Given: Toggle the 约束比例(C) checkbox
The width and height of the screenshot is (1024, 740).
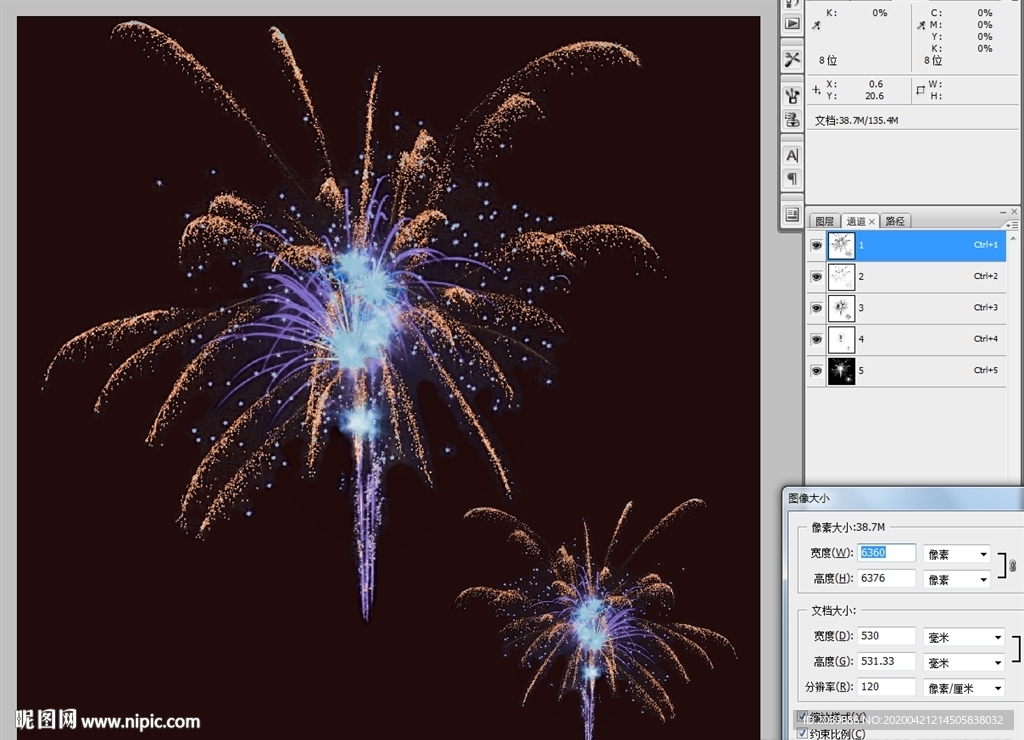Looking at the screenshot, I should (x=802, y=733).
